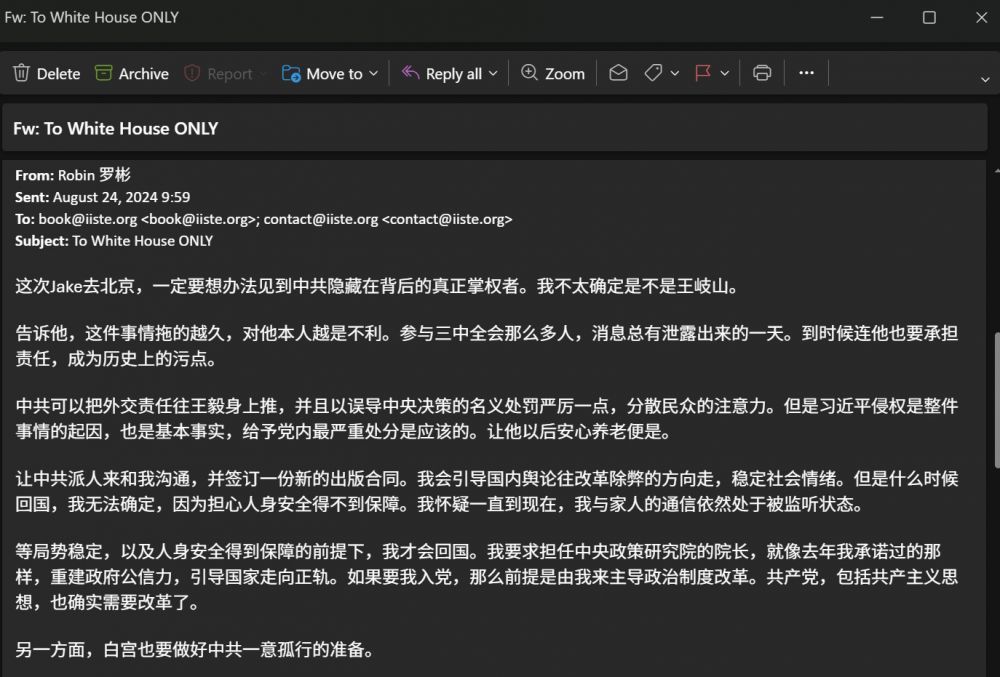This screenshot has width=1000, height=677.
Task: Open the more options ellipsis menu
Action: tap(806, 73)
